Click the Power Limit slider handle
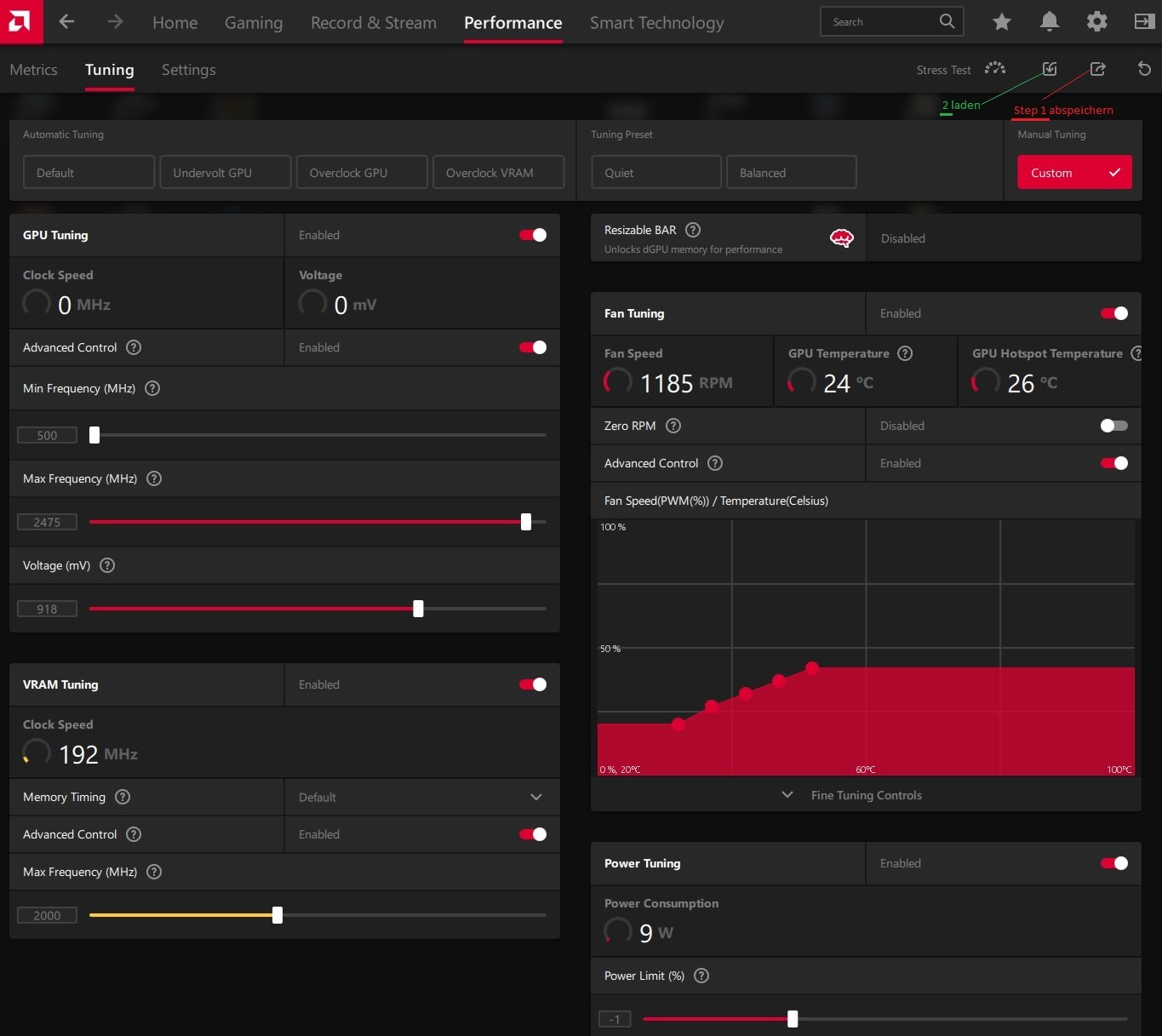Image resolution: width=1162 pixels, height=1036 pixels. [793, 1019]
